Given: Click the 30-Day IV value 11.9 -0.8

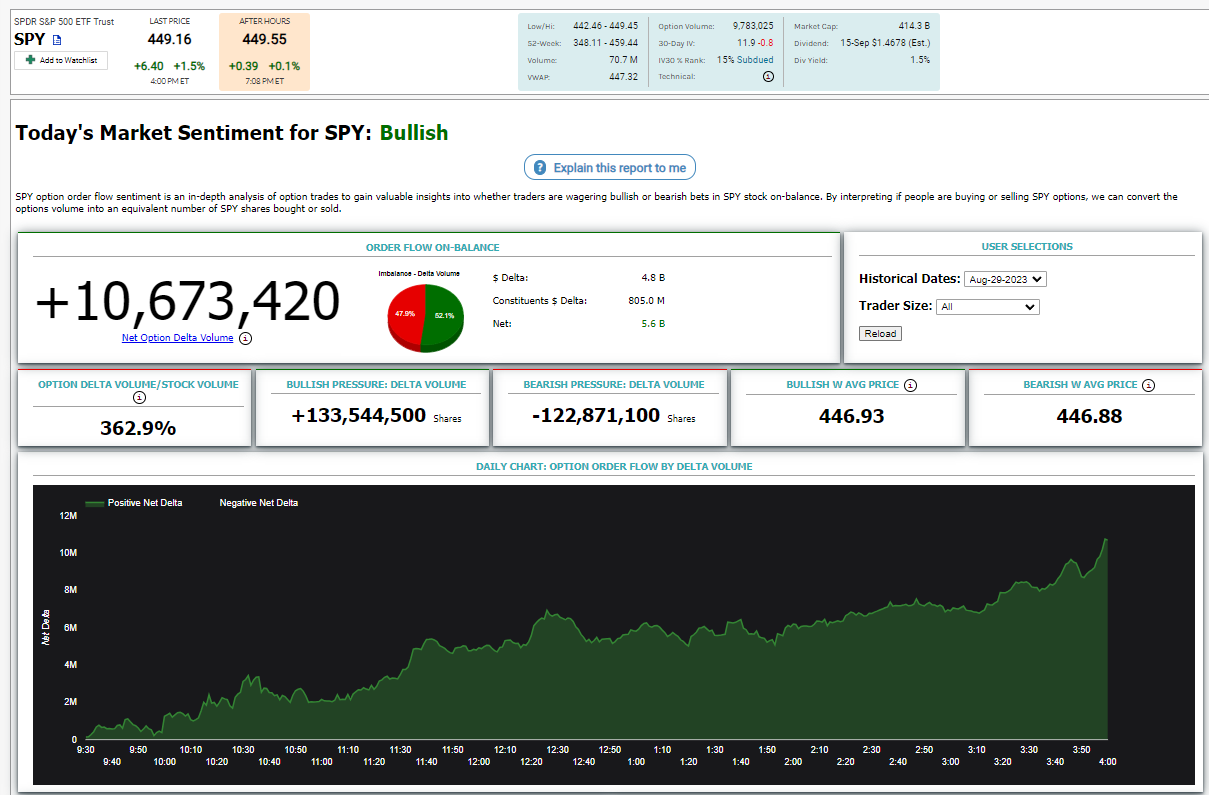Looking at the screenshot, I should pyautogui.click(x=755, y=43).
